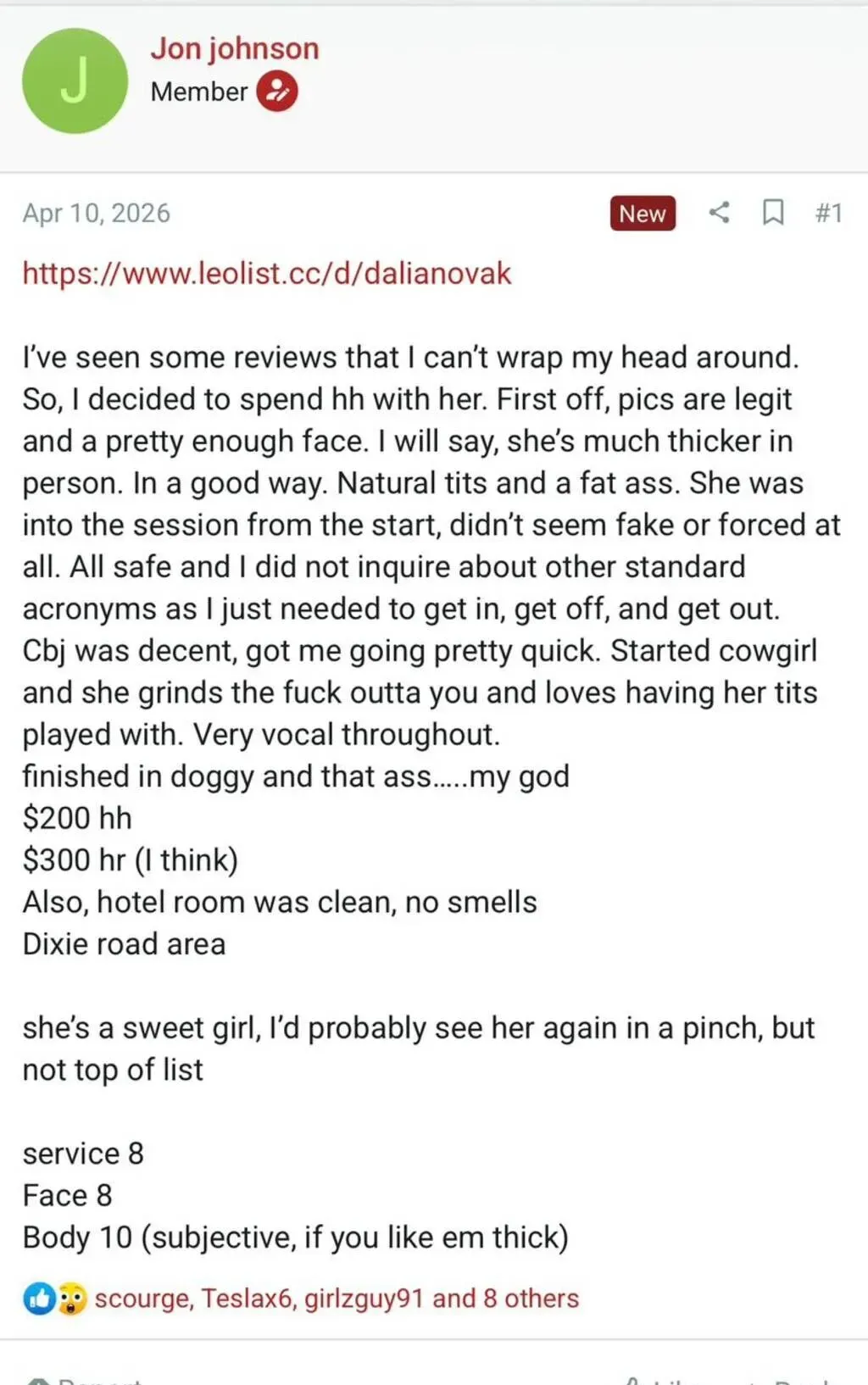
Task: Bookmark the post with the bookmark icon
Action: click(x=773, y=212)
